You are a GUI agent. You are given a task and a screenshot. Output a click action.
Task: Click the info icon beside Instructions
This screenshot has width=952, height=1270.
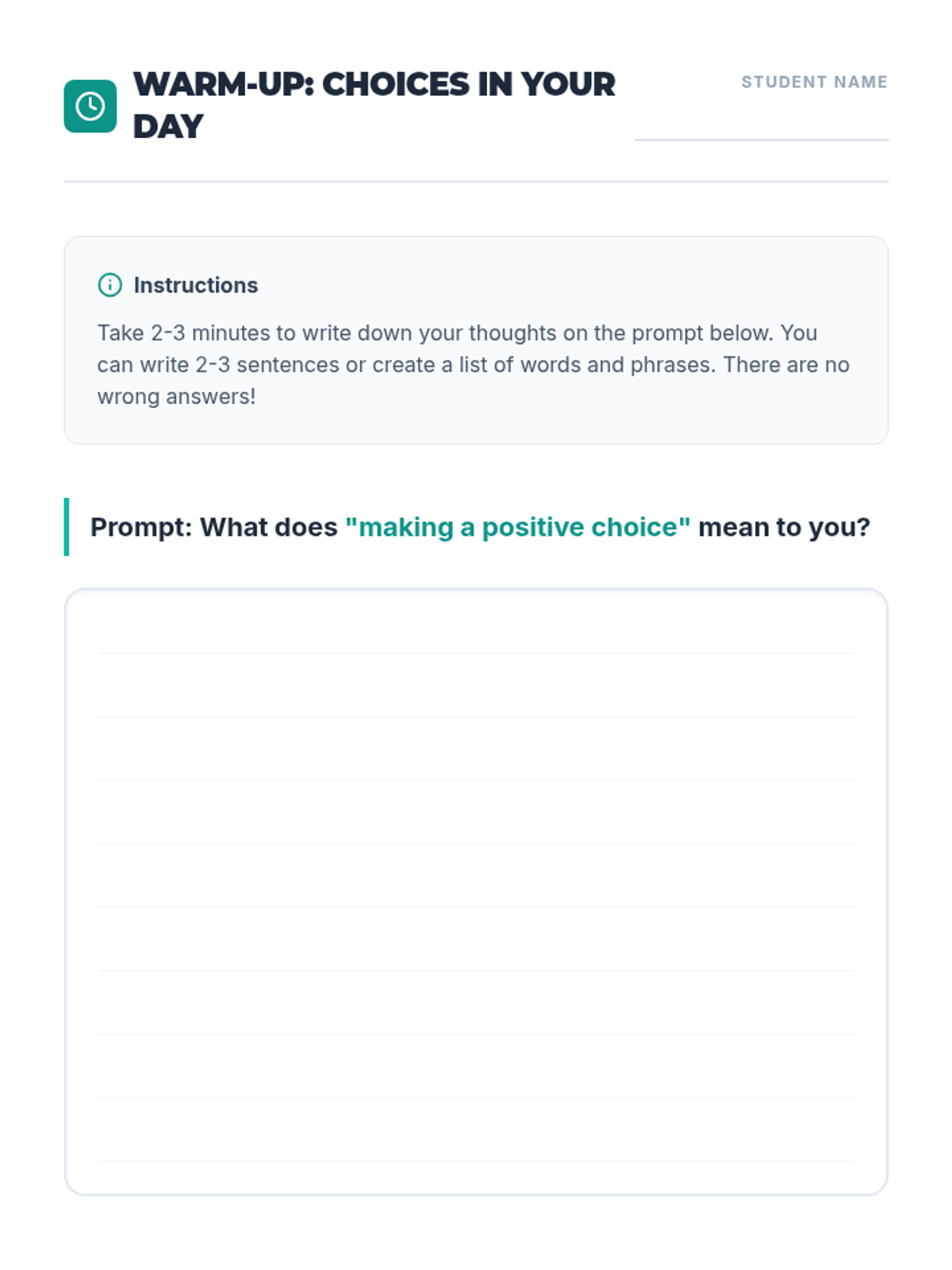[x=109, y=285]
